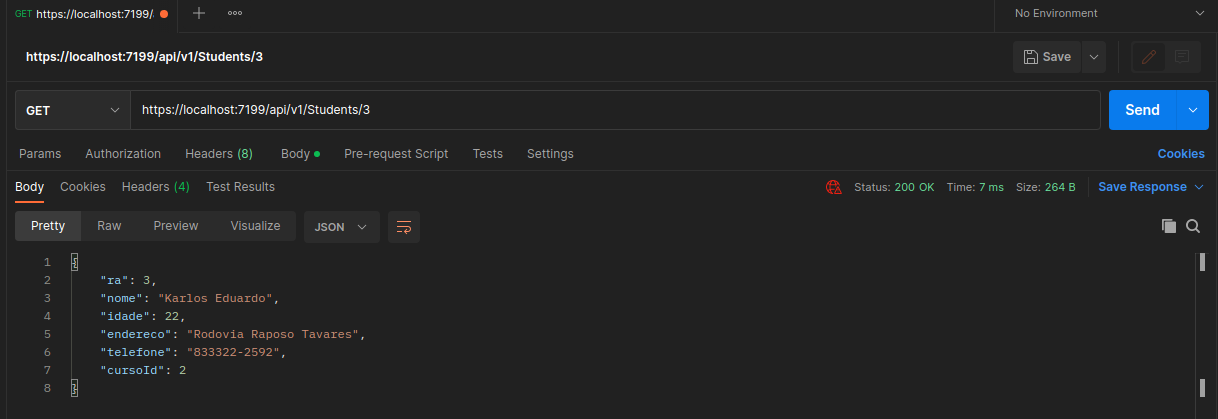Image resolution: width=1218 pixels, height=419 pixels.
Task: Click the "ra" key on line 2
Action: (x=114, y=280)
